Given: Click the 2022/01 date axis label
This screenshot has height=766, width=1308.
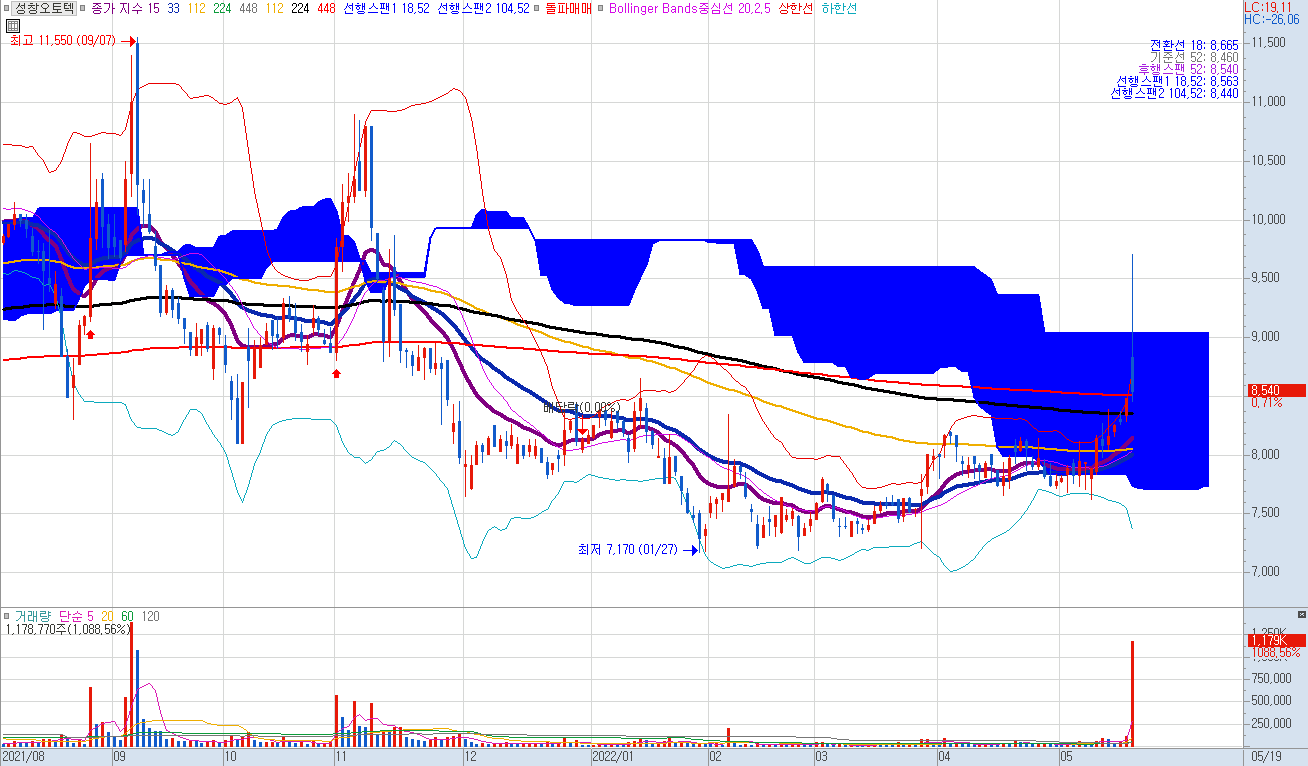Looking at the screenshot, I should [613, 757].
